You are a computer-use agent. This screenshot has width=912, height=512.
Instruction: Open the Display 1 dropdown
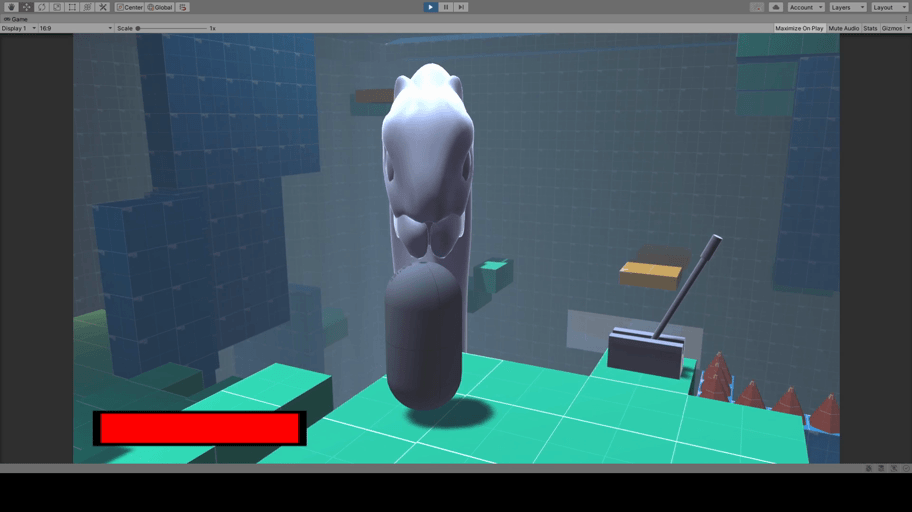(x=18, y=28)
